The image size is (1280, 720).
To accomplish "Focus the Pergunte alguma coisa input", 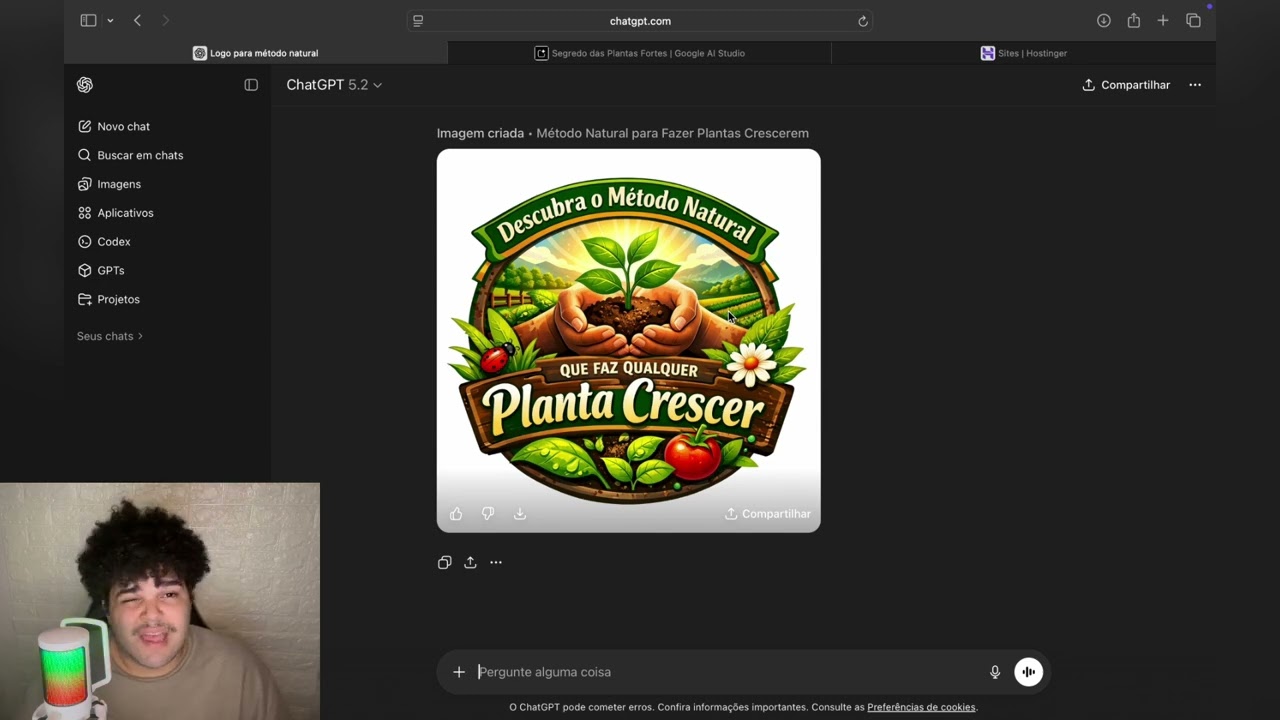I will [x=728, y=672].
